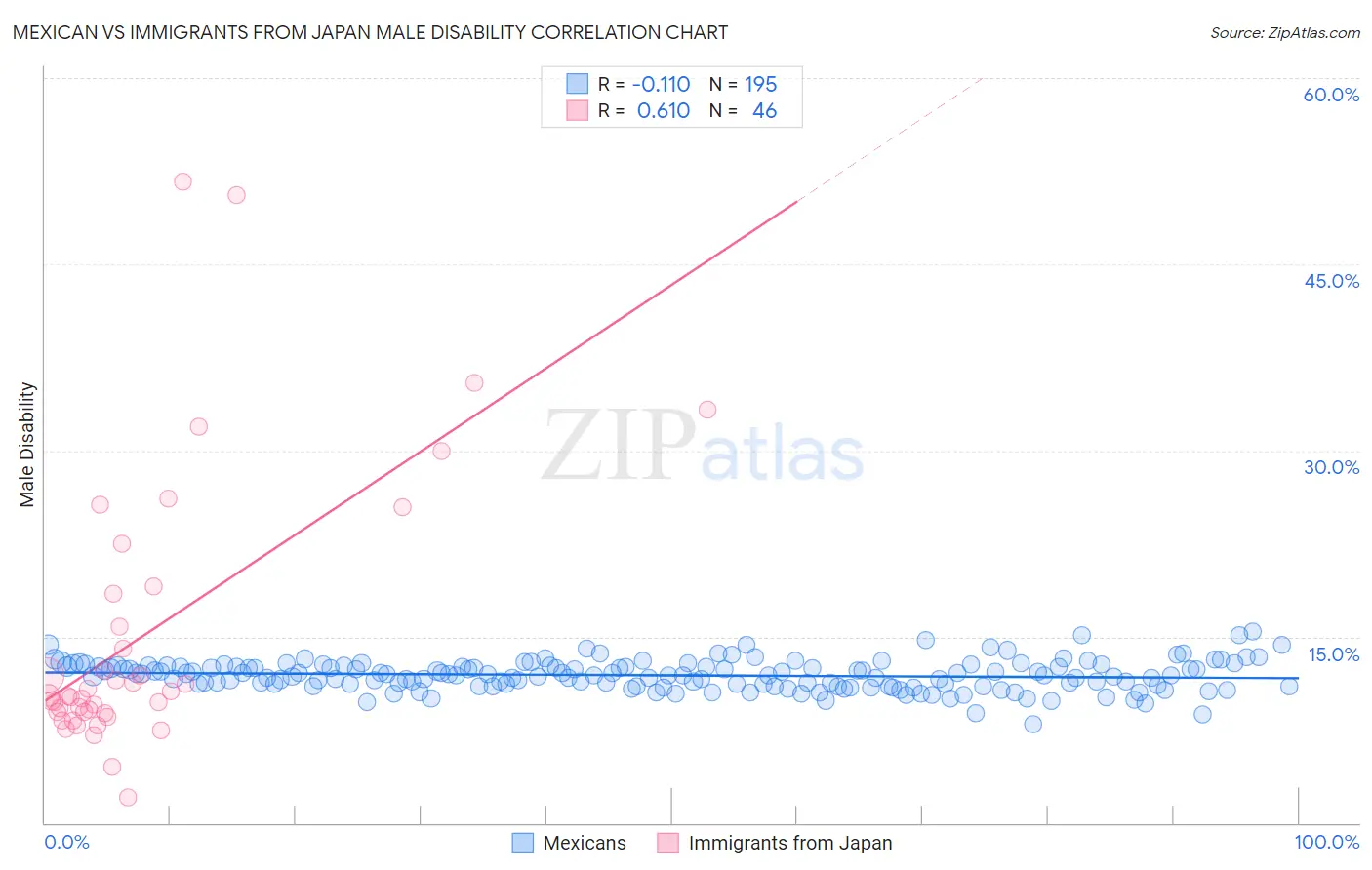Click the N = 195 statistic
1372x870 pixels.
click(x=743, y=84)
